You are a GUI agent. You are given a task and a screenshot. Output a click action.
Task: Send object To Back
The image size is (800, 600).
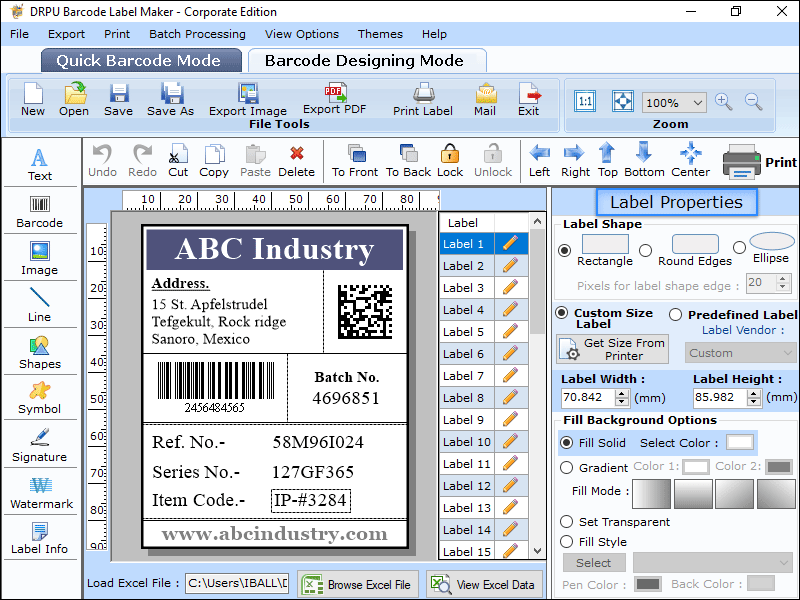pyautogui.click(x=408, y=161)
